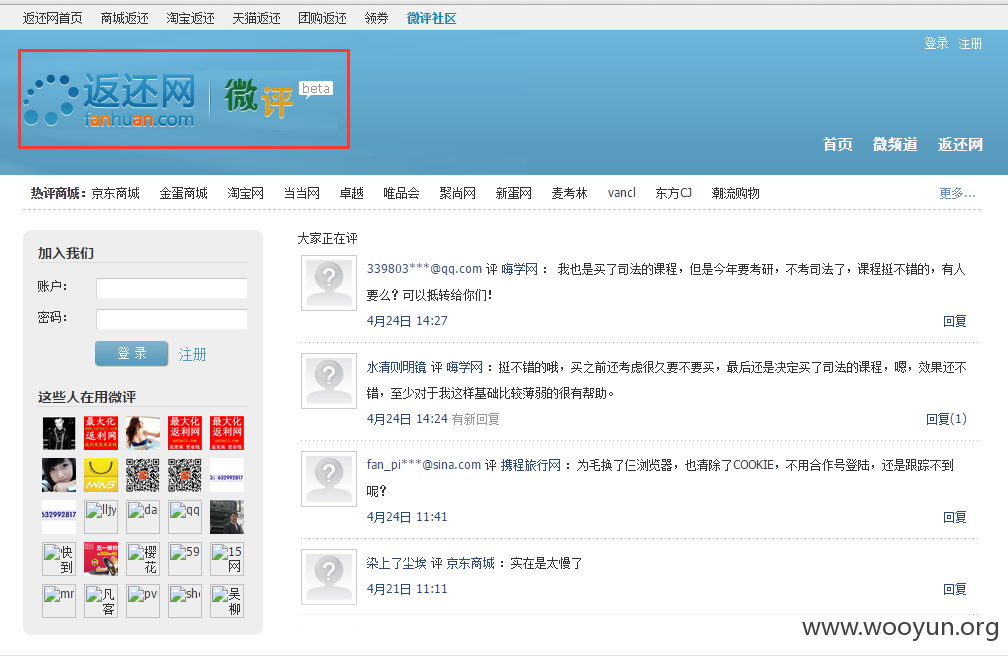The height and width of the screenshot is (656, 1008).
Task: Open 麦考林 store link
Action: pyautogui.click(x=570, y=193)
